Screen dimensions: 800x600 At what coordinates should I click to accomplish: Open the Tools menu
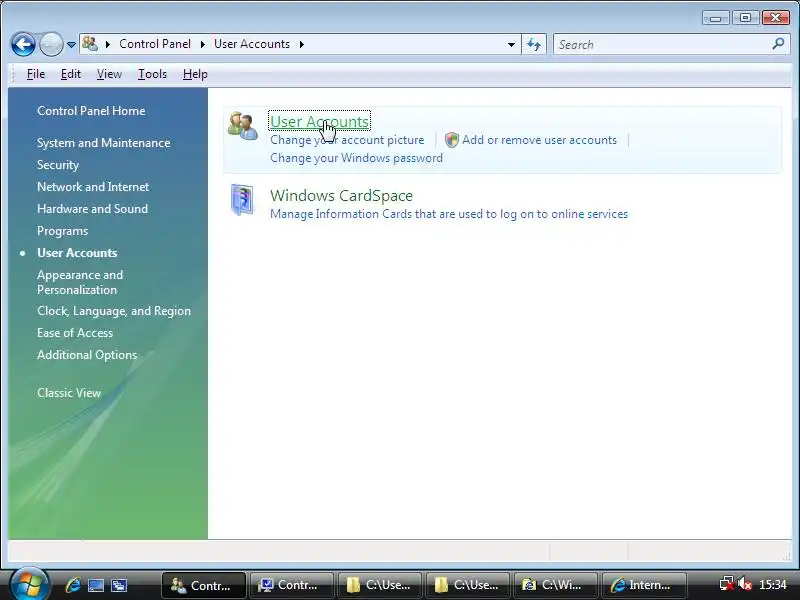(153, 74)
